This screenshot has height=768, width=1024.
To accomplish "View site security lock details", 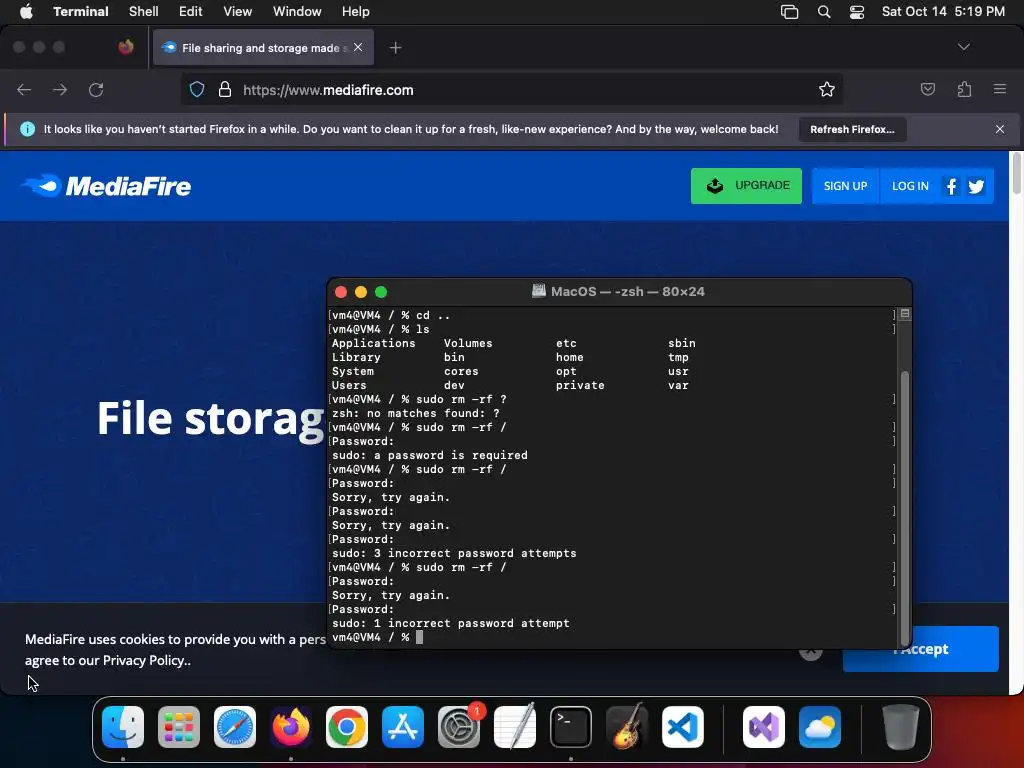I will pyautogui.click(x=225, y=89).
